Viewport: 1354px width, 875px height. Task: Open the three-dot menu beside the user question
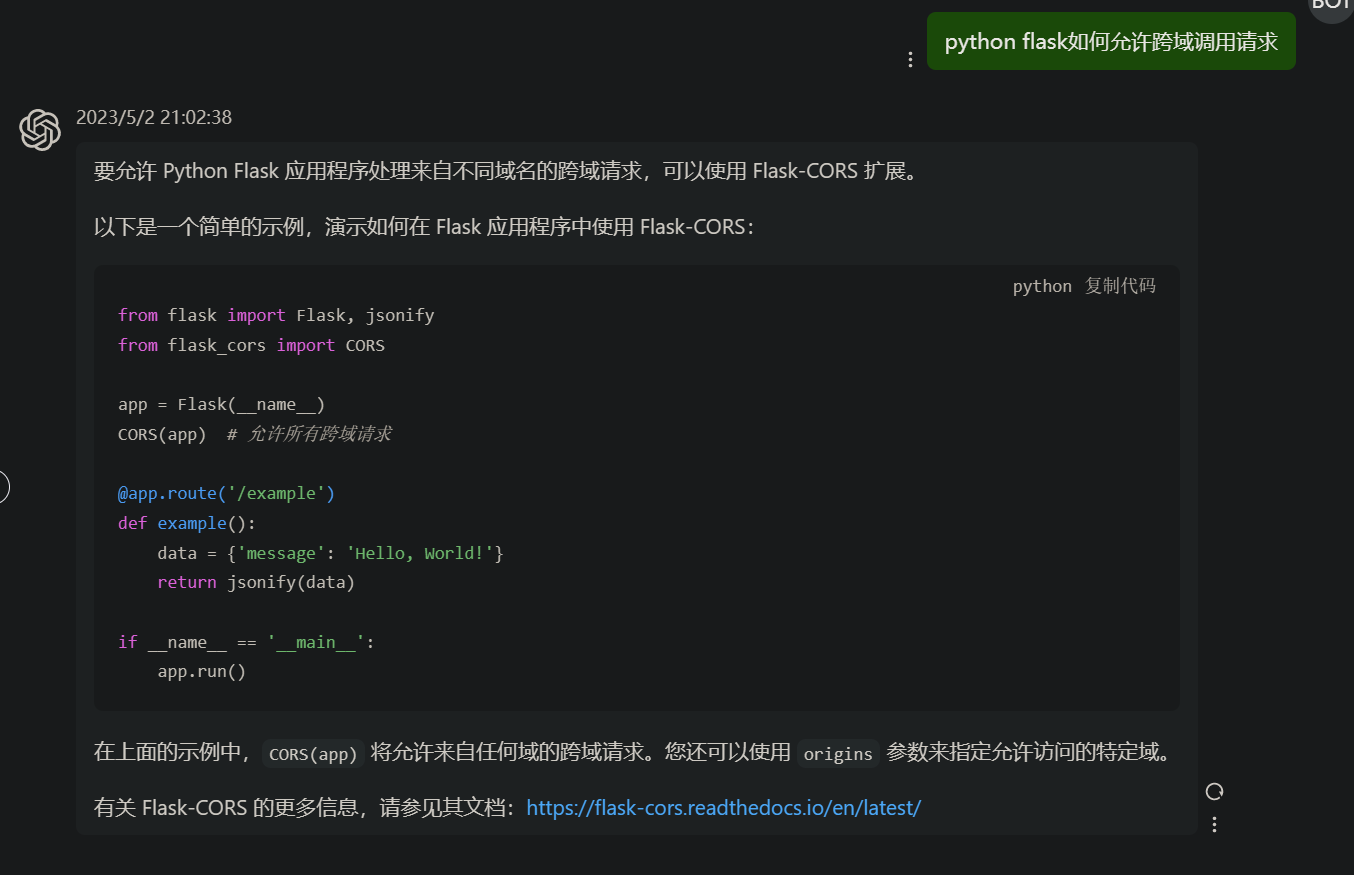(x=909, y=59)
